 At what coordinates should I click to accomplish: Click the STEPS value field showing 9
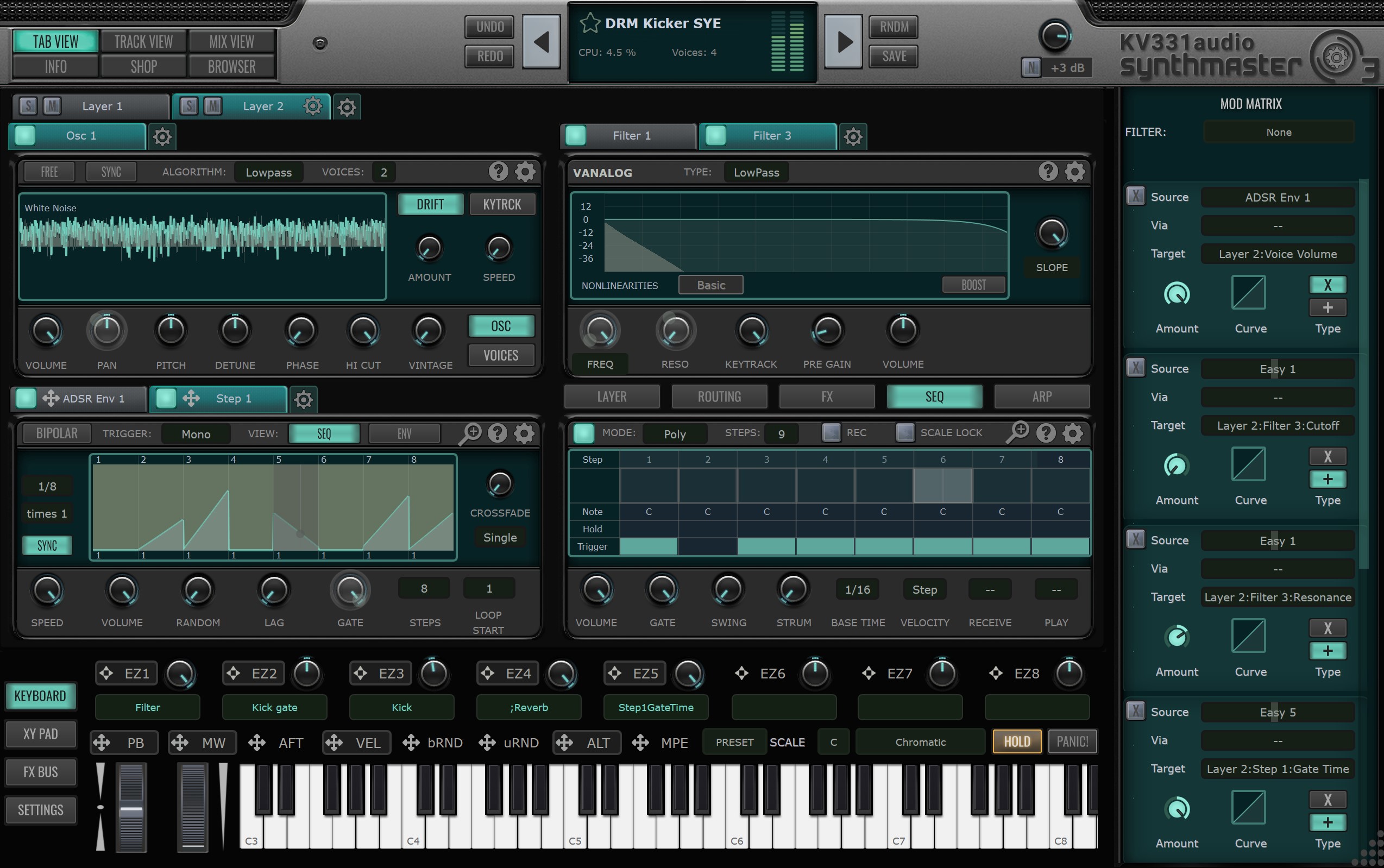781,434
